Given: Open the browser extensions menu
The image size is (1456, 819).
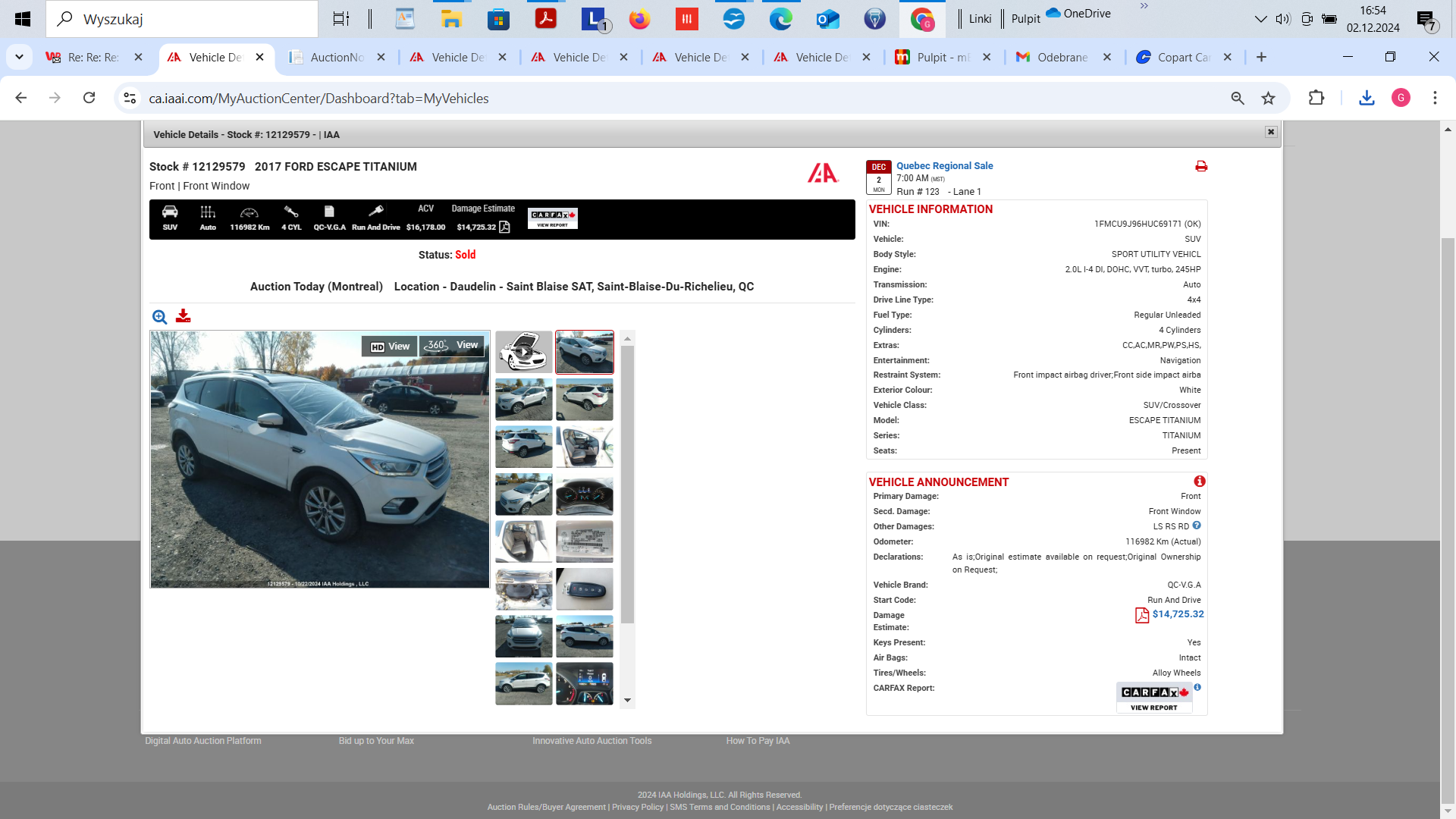Looking at the screenshot, I should (1316, 98).
